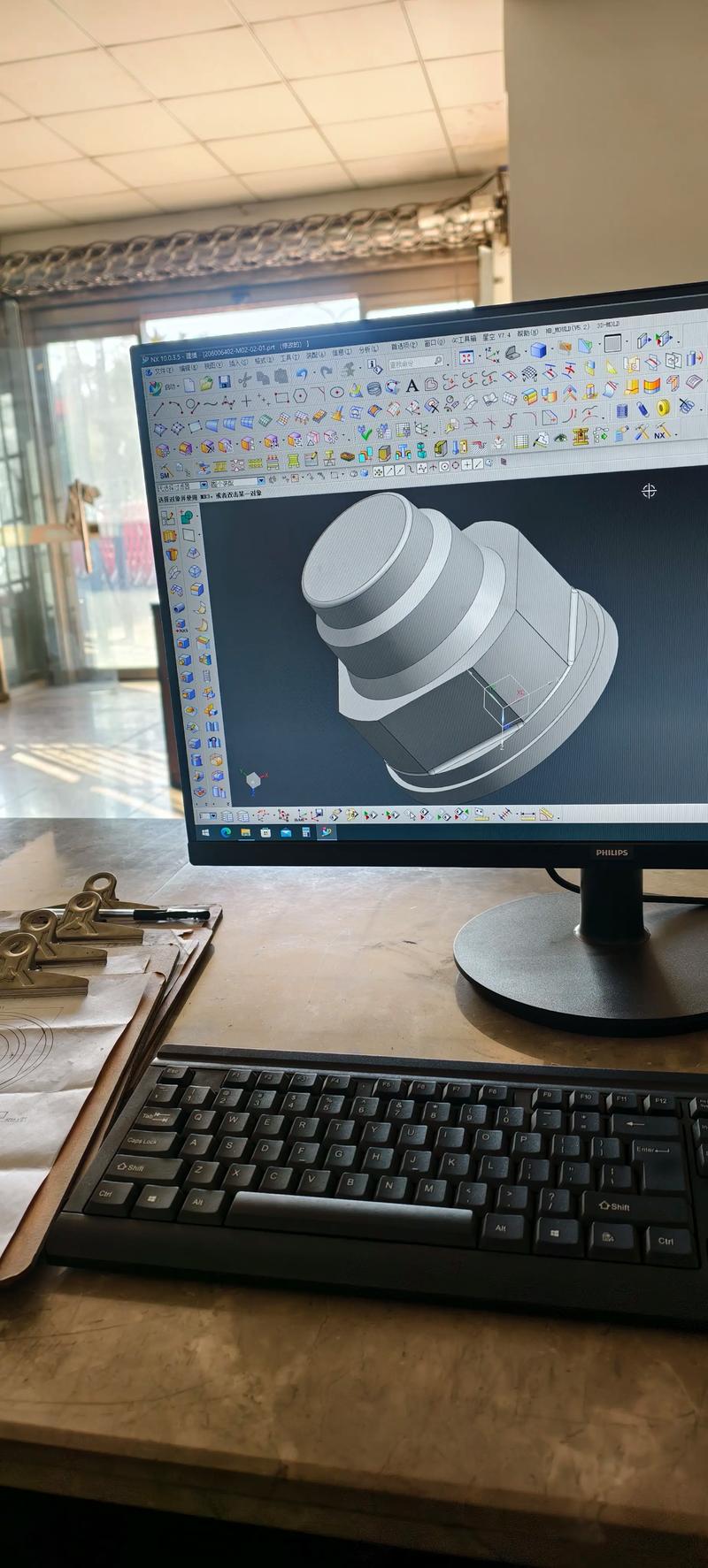Select the Helix spring tool
This screenshot has height=1568, width=708.
[x=373, y=389]
